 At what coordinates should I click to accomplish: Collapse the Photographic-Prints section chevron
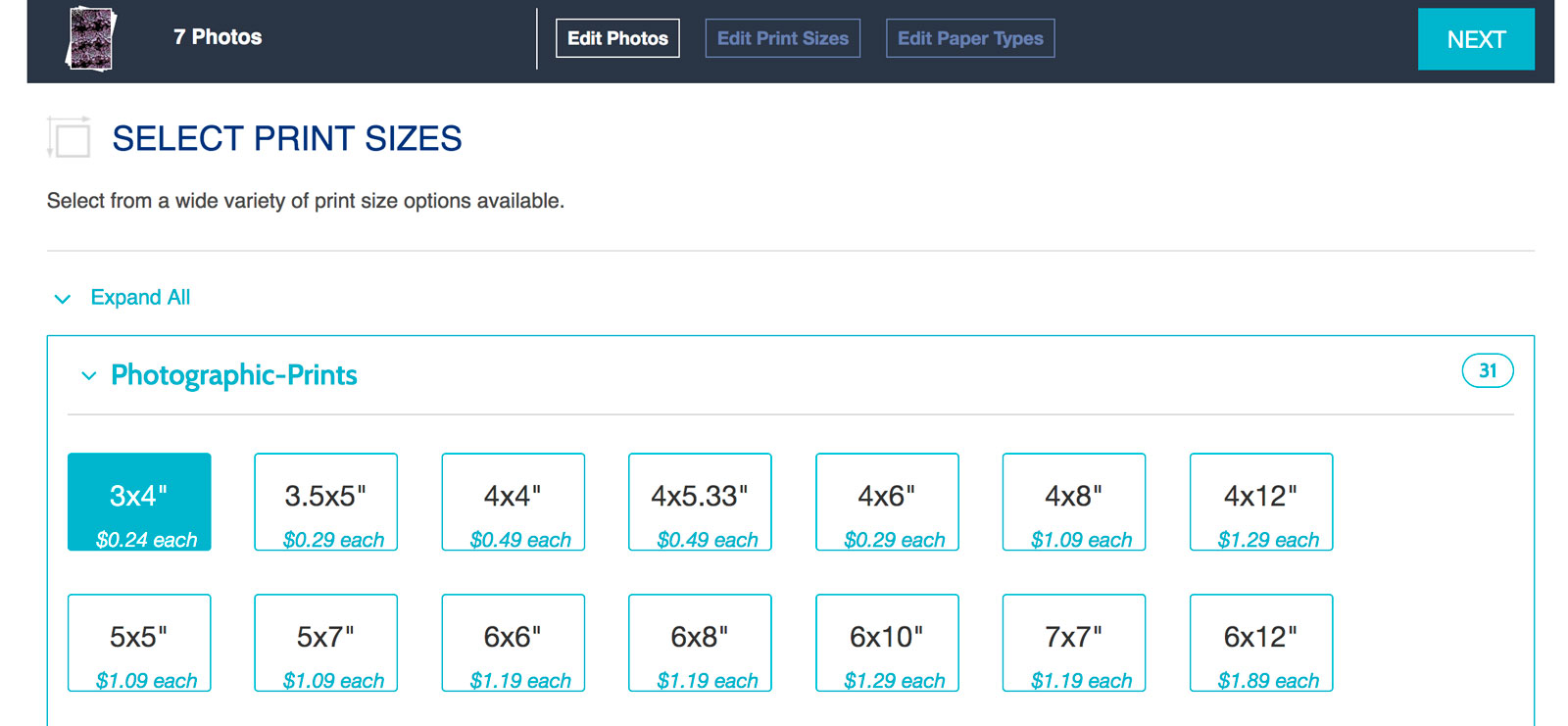pyautogui.click(x=89, y=376)
